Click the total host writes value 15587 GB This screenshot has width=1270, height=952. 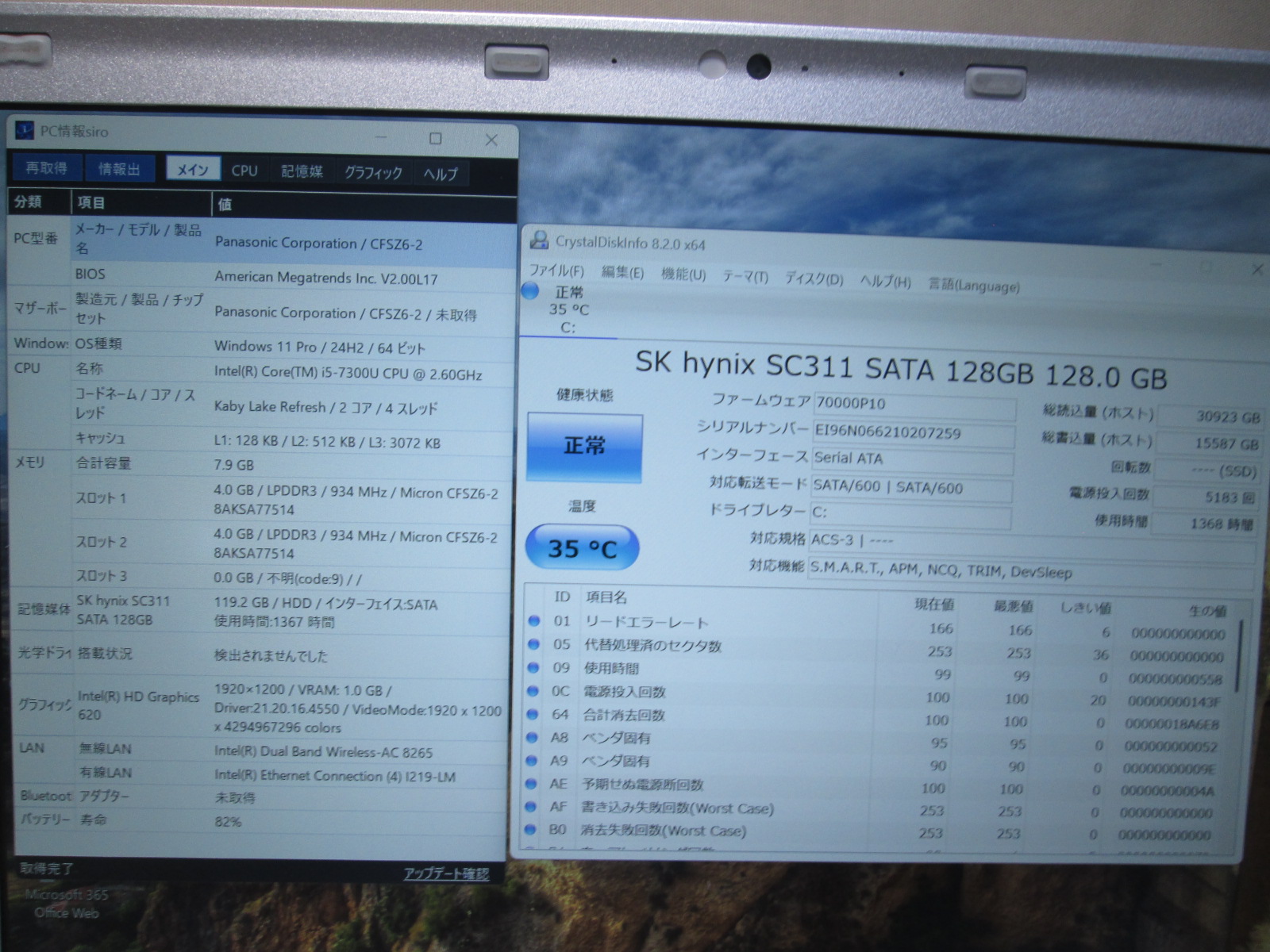pos(1209,443)
